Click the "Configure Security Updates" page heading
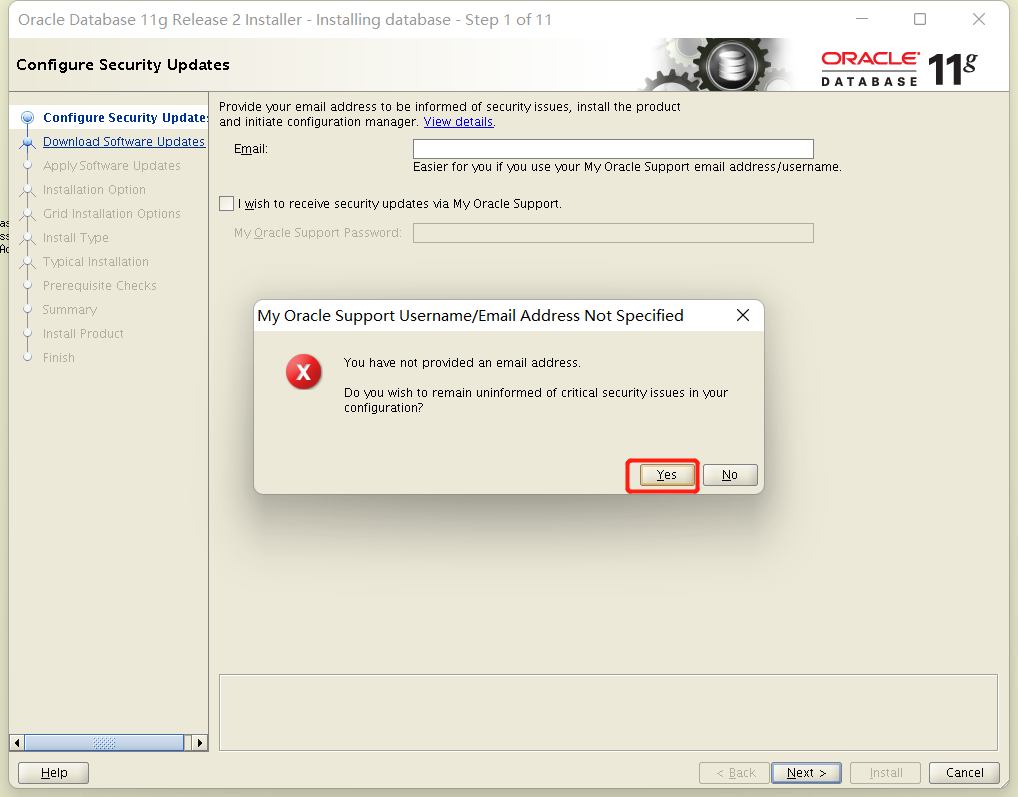 point(123,65)
